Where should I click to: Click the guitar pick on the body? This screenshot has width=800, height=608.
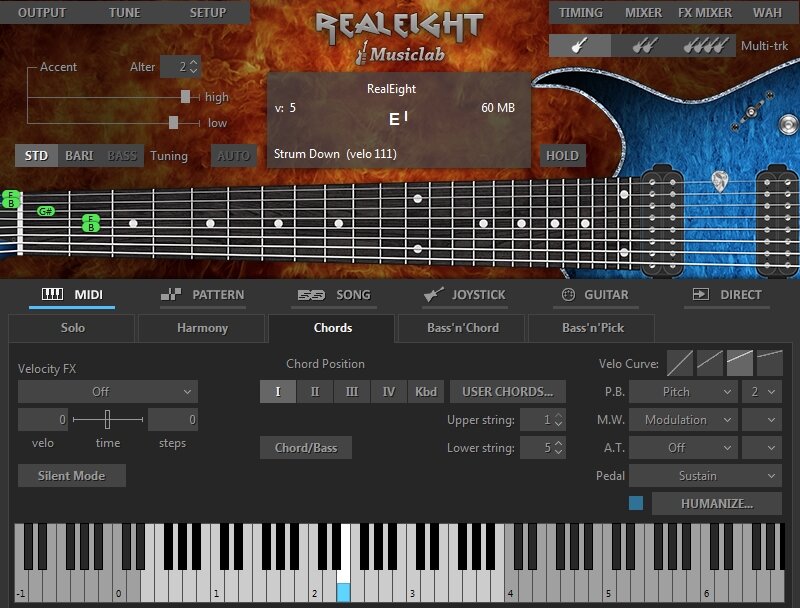click(719, 182)
